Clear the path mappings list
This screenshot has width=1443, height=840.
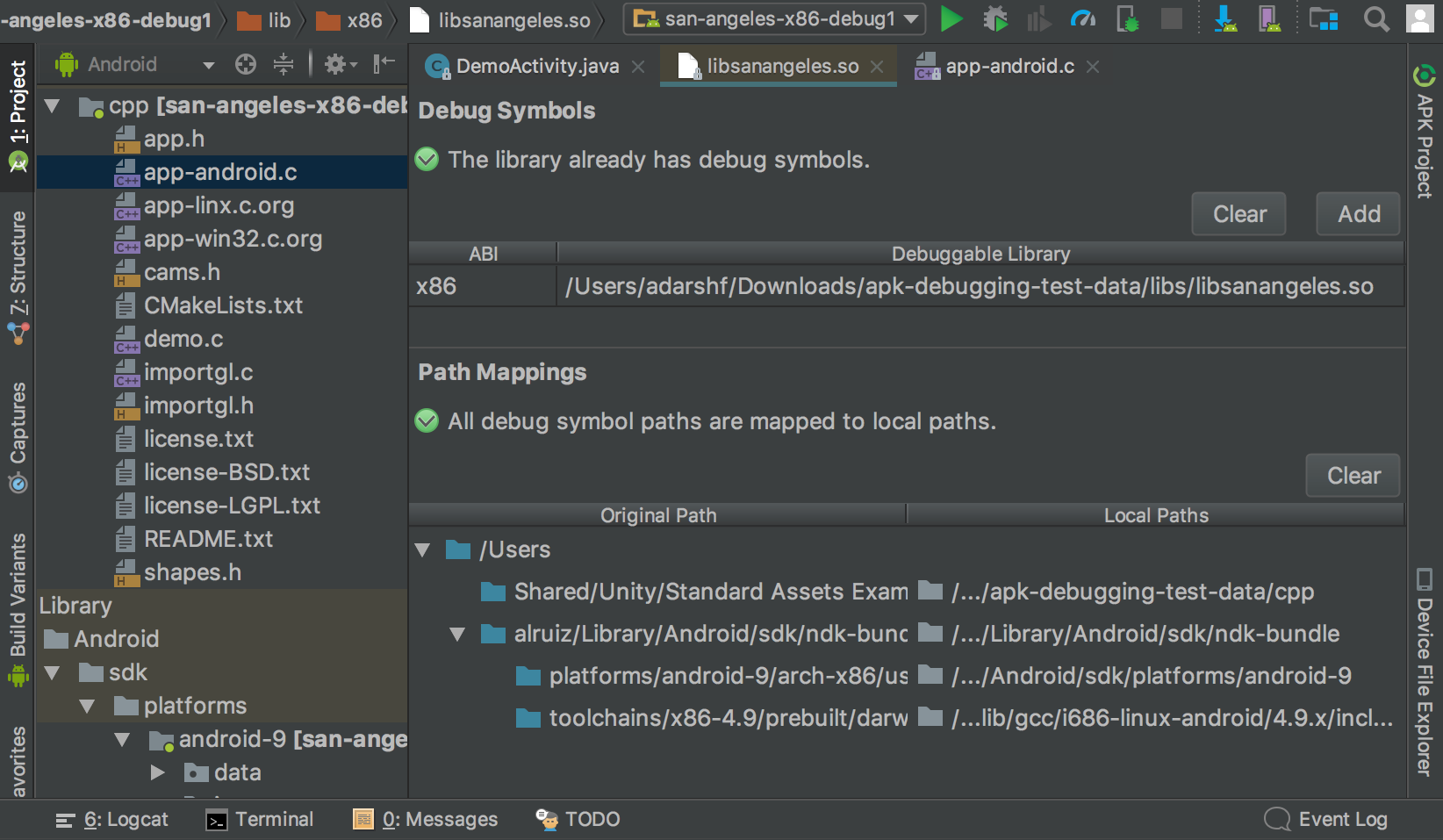[1352, 475]
